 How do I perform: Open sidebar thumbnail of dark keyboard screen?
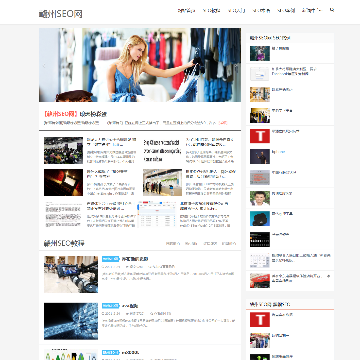[260, 239]
